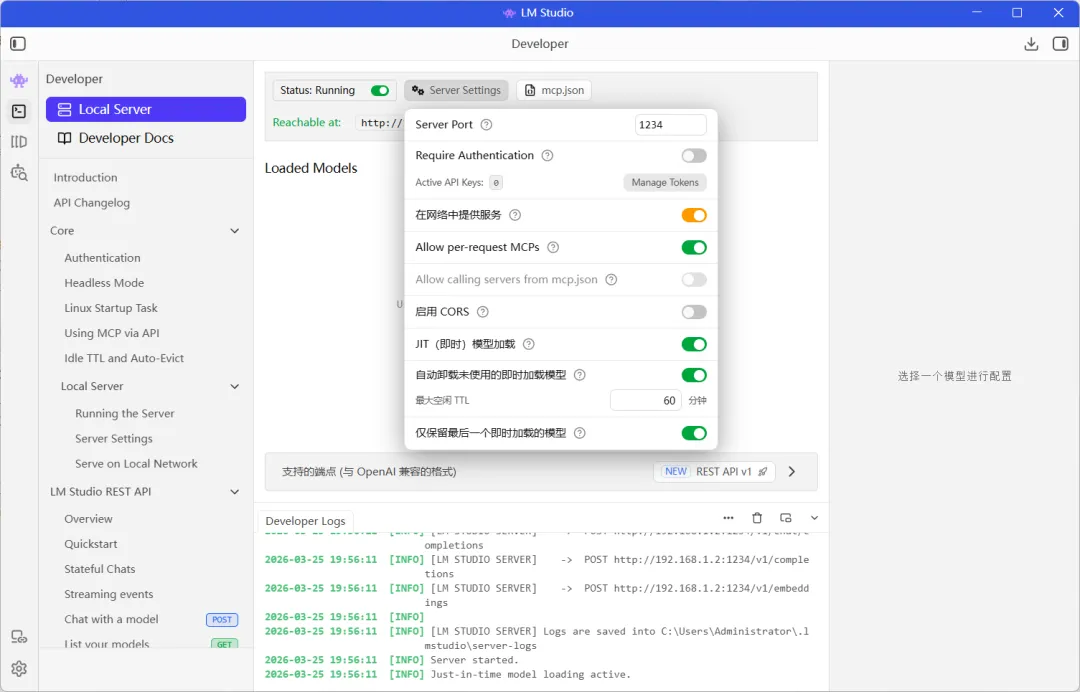This screenshot has width=1080, height=692.
Task: Click help icon beside Require Authentication
Action: pyautogui.click(x=547, y=156)
